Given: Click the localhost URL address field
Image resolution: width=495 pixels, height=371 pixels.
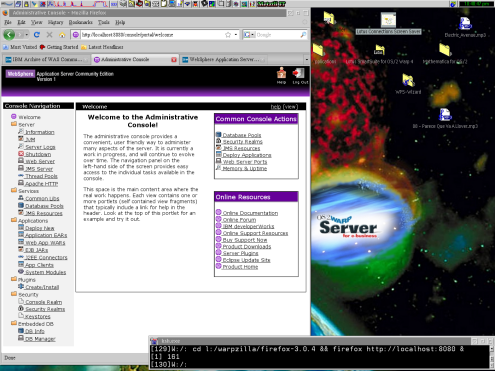Looking at the screenshot, I should [x=152, y=35].
